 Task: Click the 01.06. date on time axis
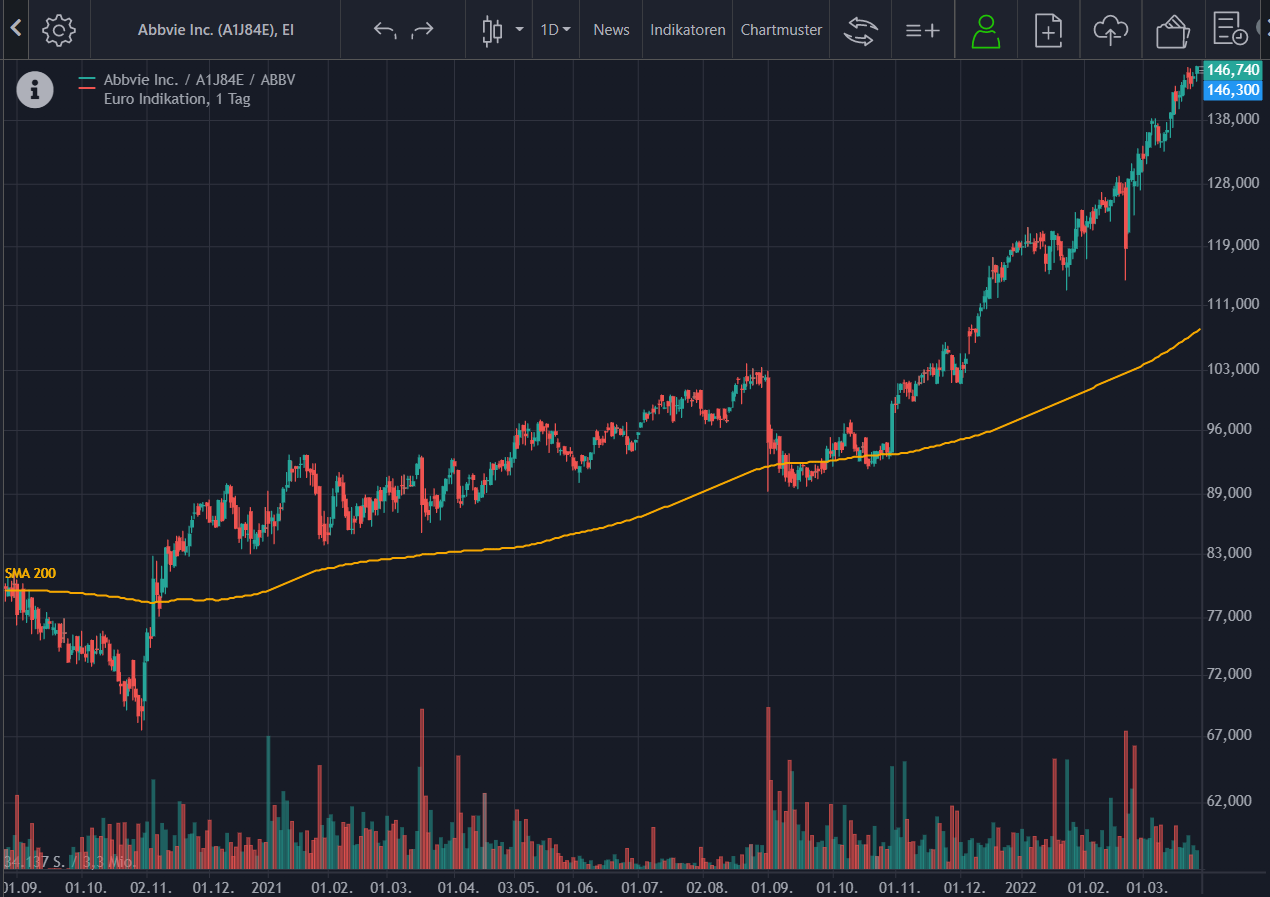(578, 887)
